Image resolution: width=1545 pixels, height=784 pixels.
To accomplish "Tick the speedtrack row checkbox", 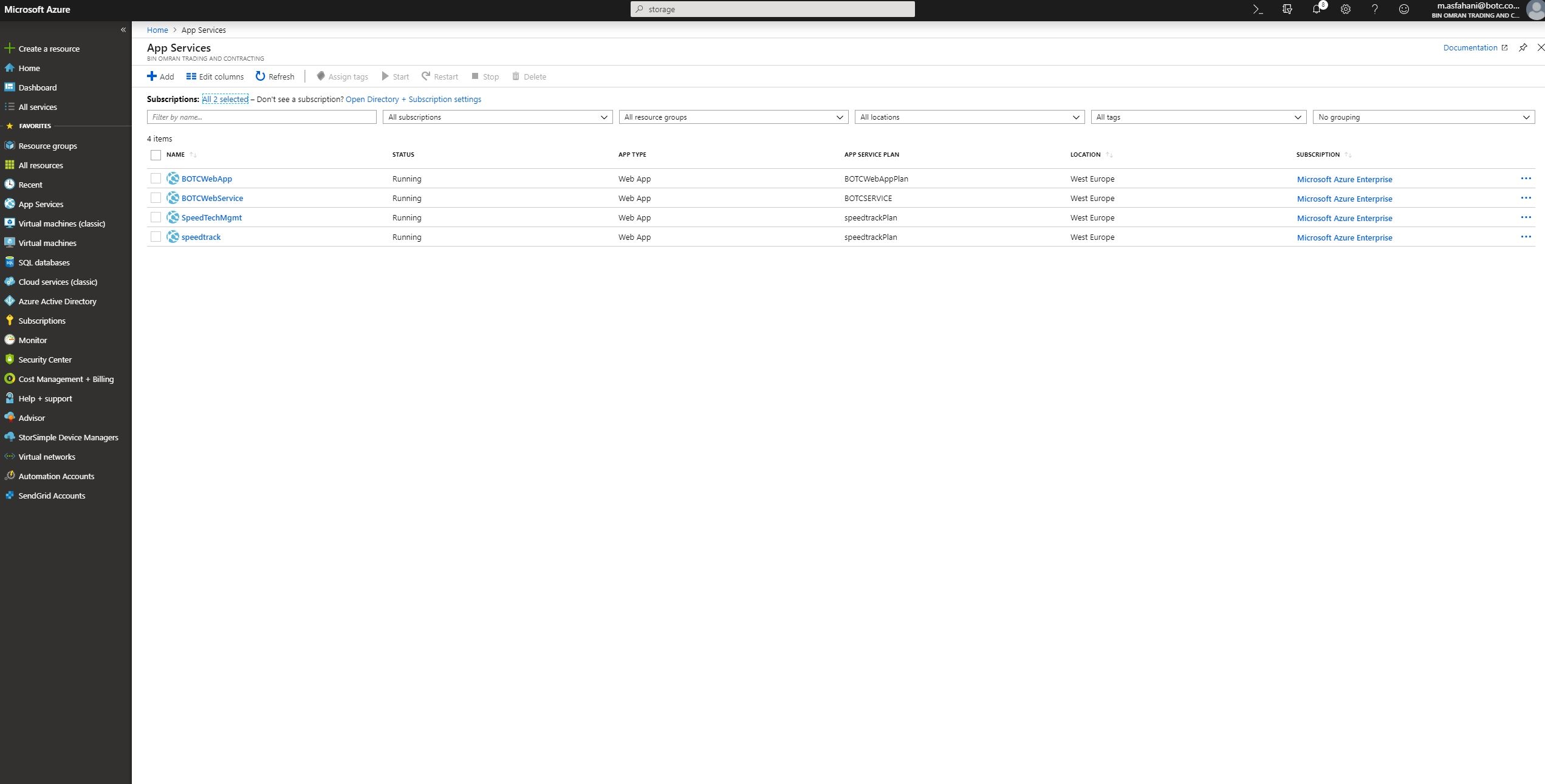I will [156, 237].
